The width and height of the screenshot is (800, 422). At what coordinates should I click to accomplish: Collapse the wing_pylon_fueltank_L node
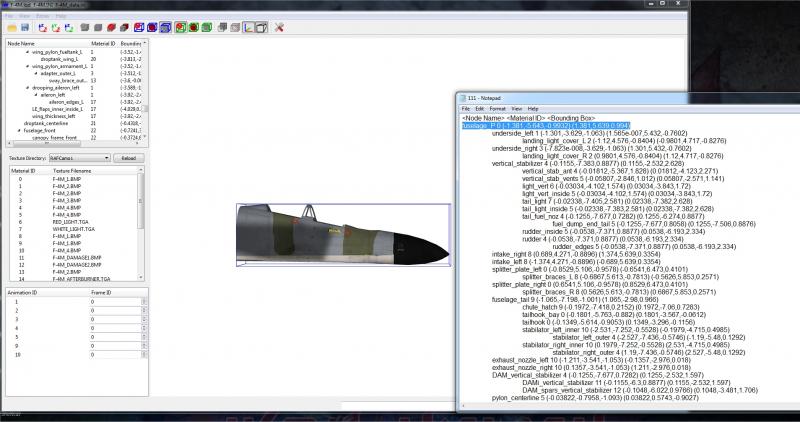click(x=28, y=52)
